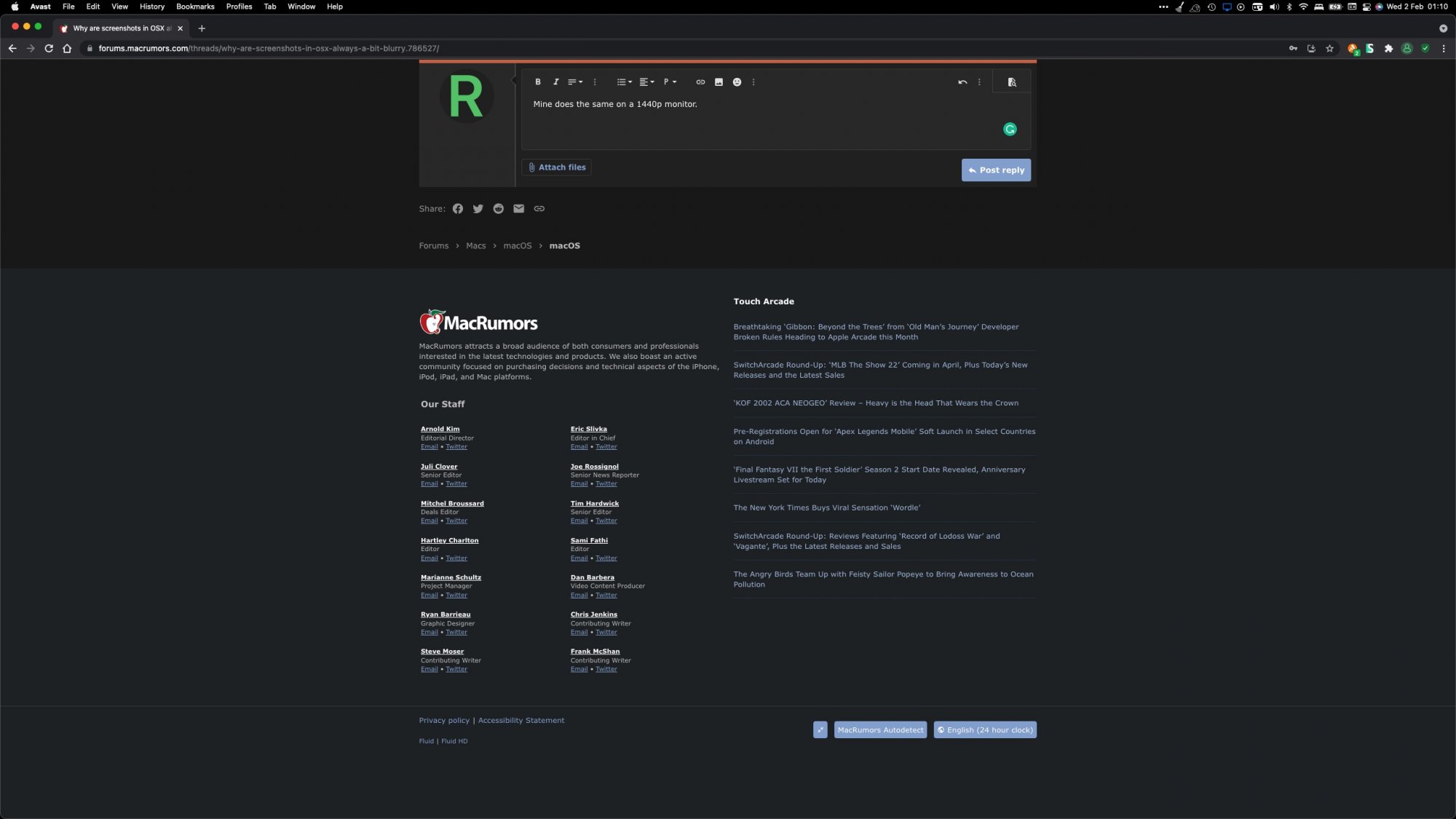Screen dimensions: 1456x819
Task: Share the thread on Reddit
Action: 498,209
